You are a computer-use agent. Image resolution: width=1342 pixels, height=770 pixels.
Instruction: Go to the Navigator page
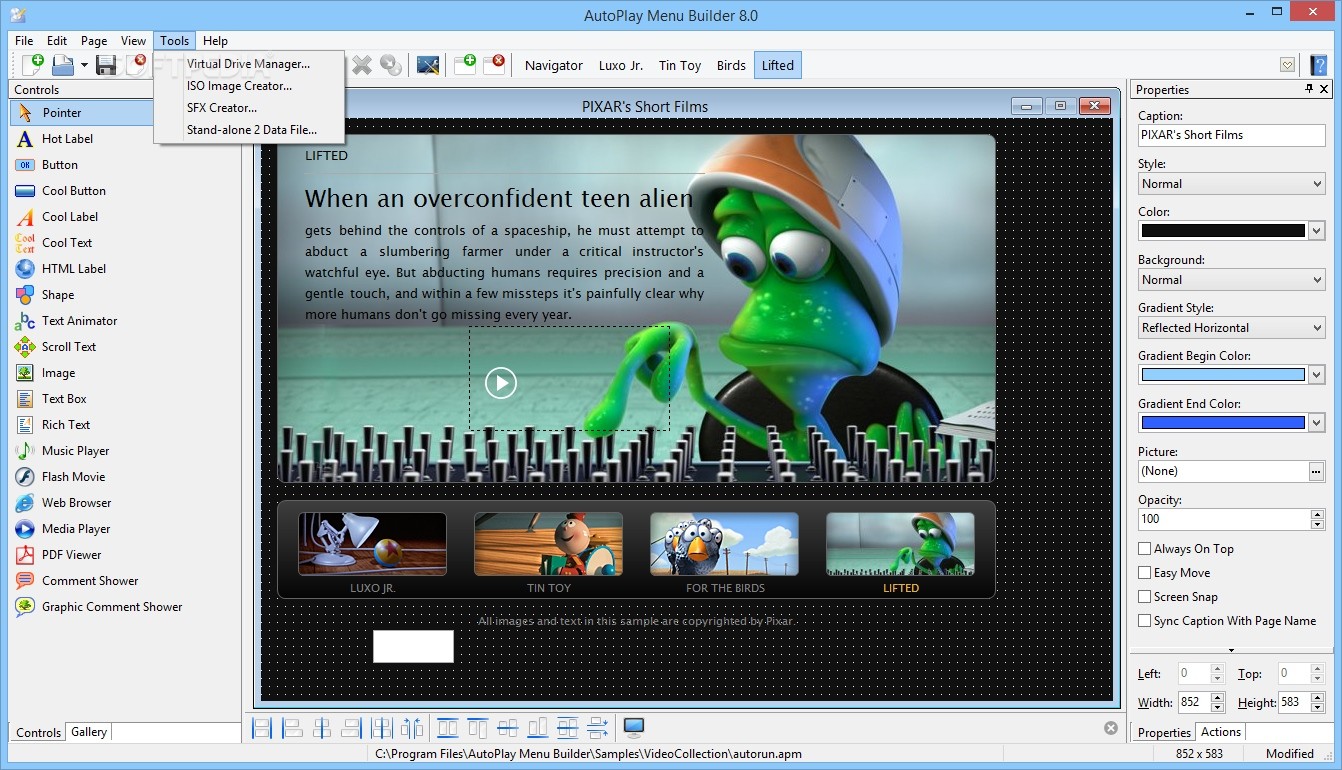[x=554, y=66]
